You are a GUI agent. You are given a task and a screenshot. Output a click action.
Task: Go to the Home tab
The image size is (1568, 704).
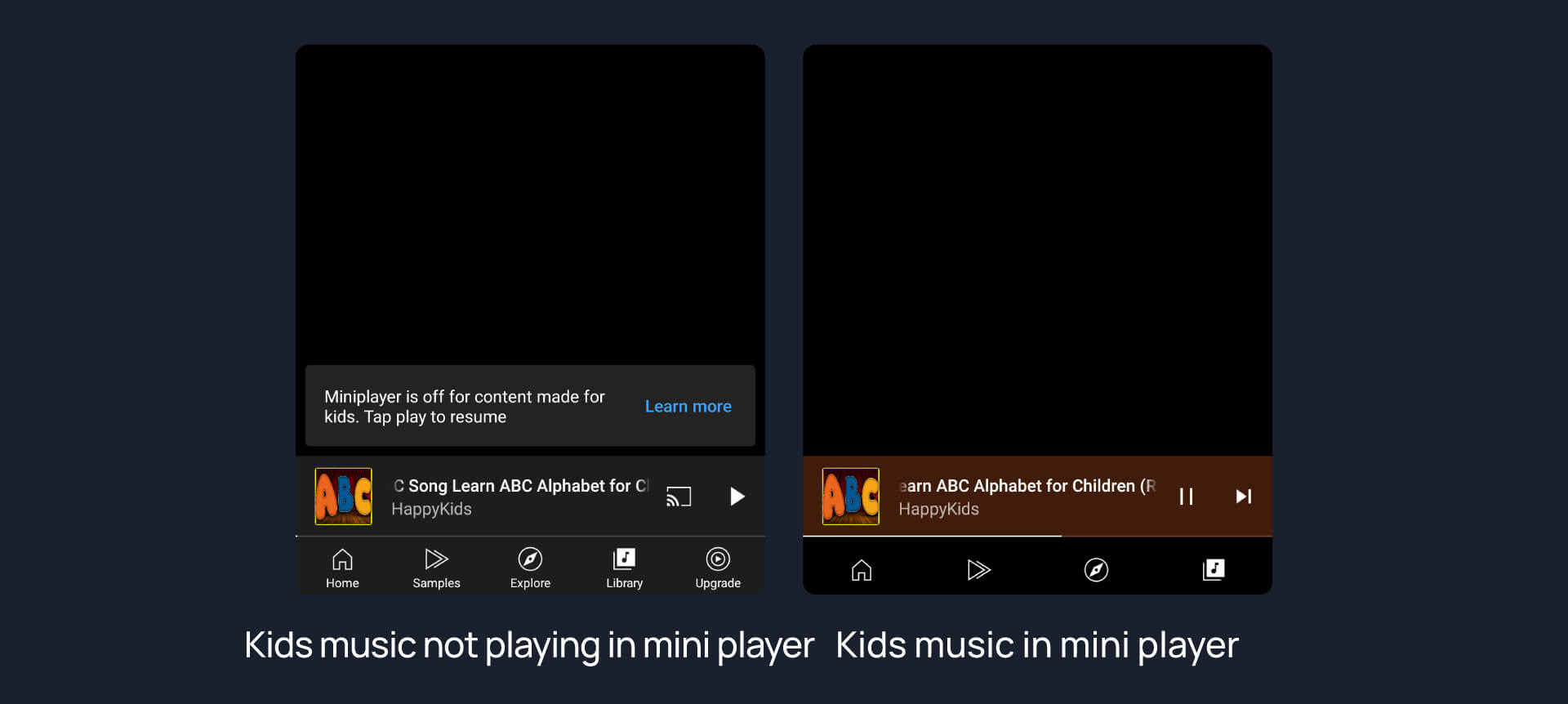tap(342, 568)
